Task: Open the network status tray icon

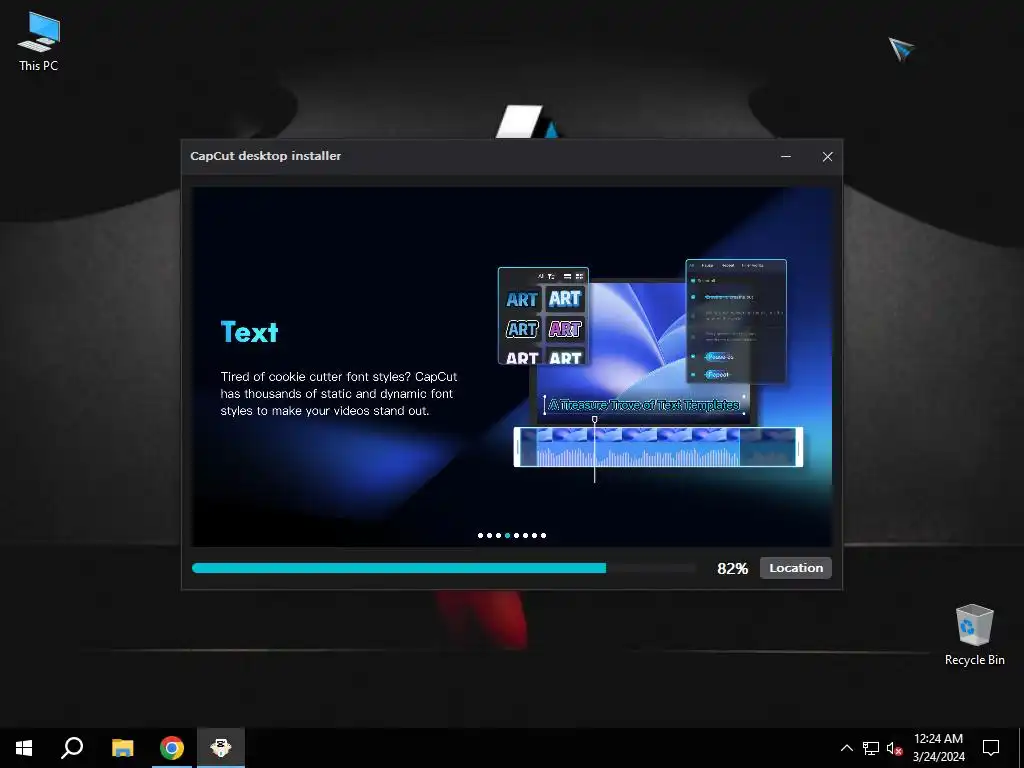Action: pos(871,748)
